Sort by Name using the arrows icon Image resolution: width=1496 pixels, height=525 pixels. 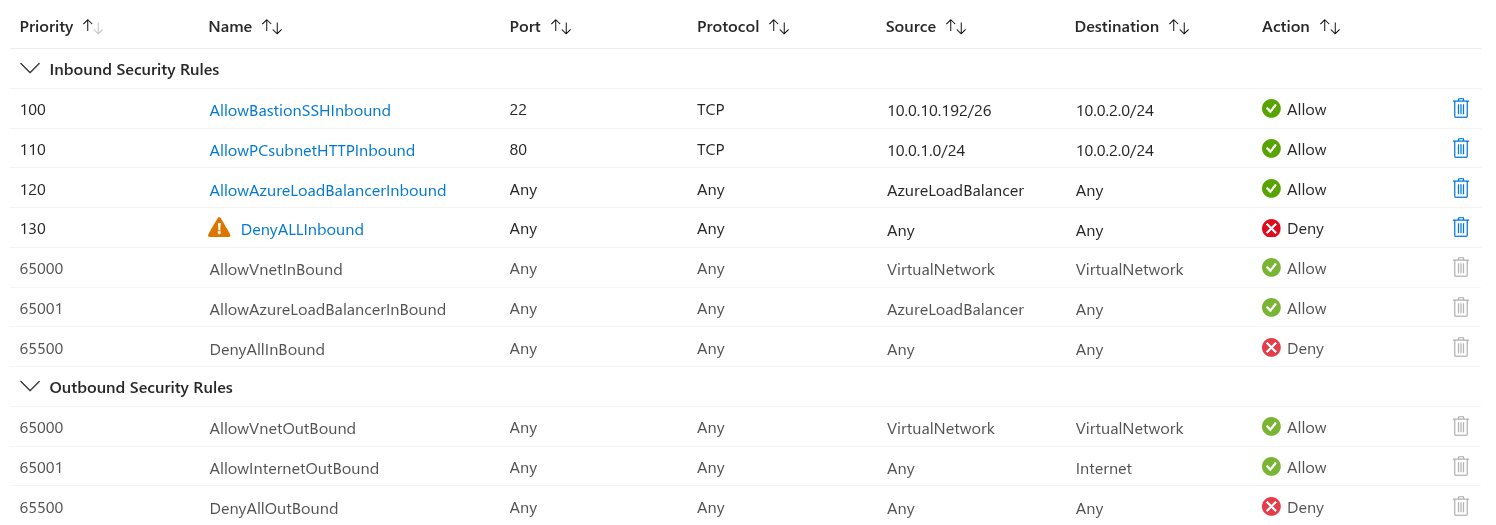(x=272, y=27)
